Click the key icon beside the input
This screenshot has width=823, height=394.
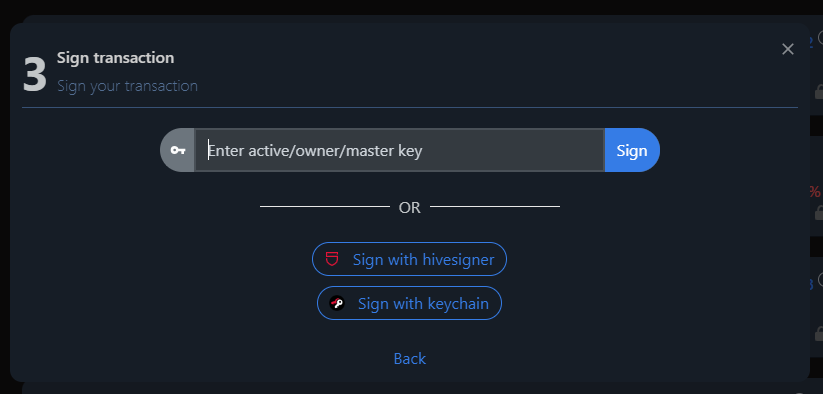178,150
